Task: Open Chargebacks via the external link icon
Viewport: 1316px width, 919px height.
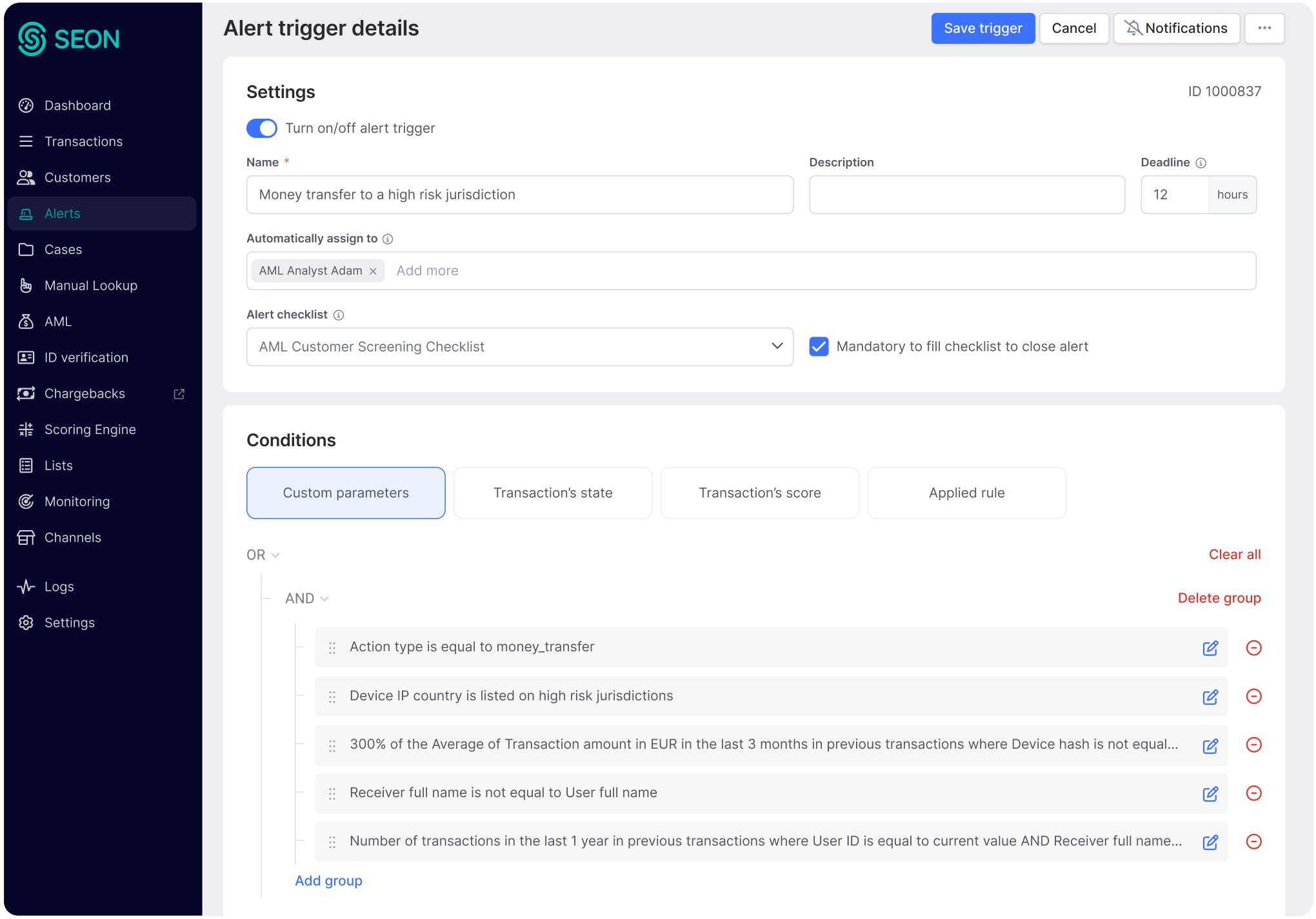Action: [179, 393]
